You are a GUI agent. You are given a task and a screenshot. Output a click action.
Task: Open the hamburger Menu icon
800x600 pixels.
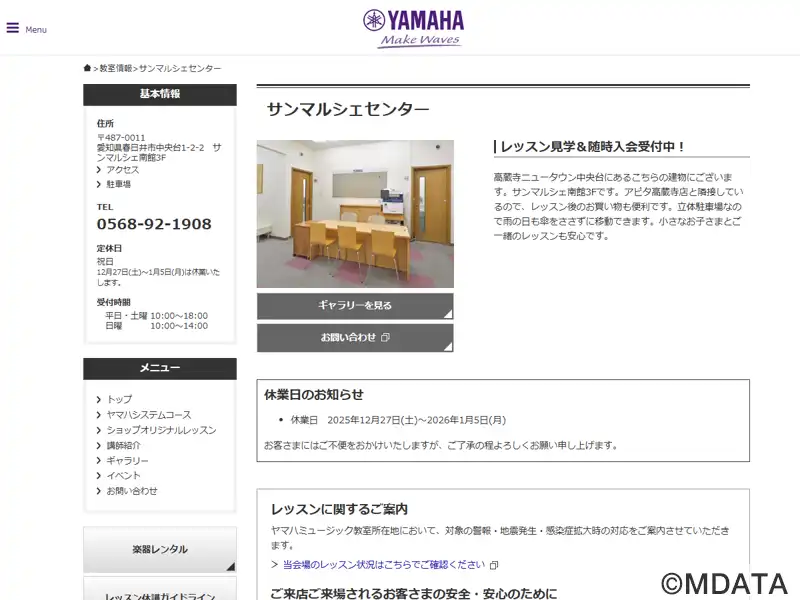coord(13,28)
